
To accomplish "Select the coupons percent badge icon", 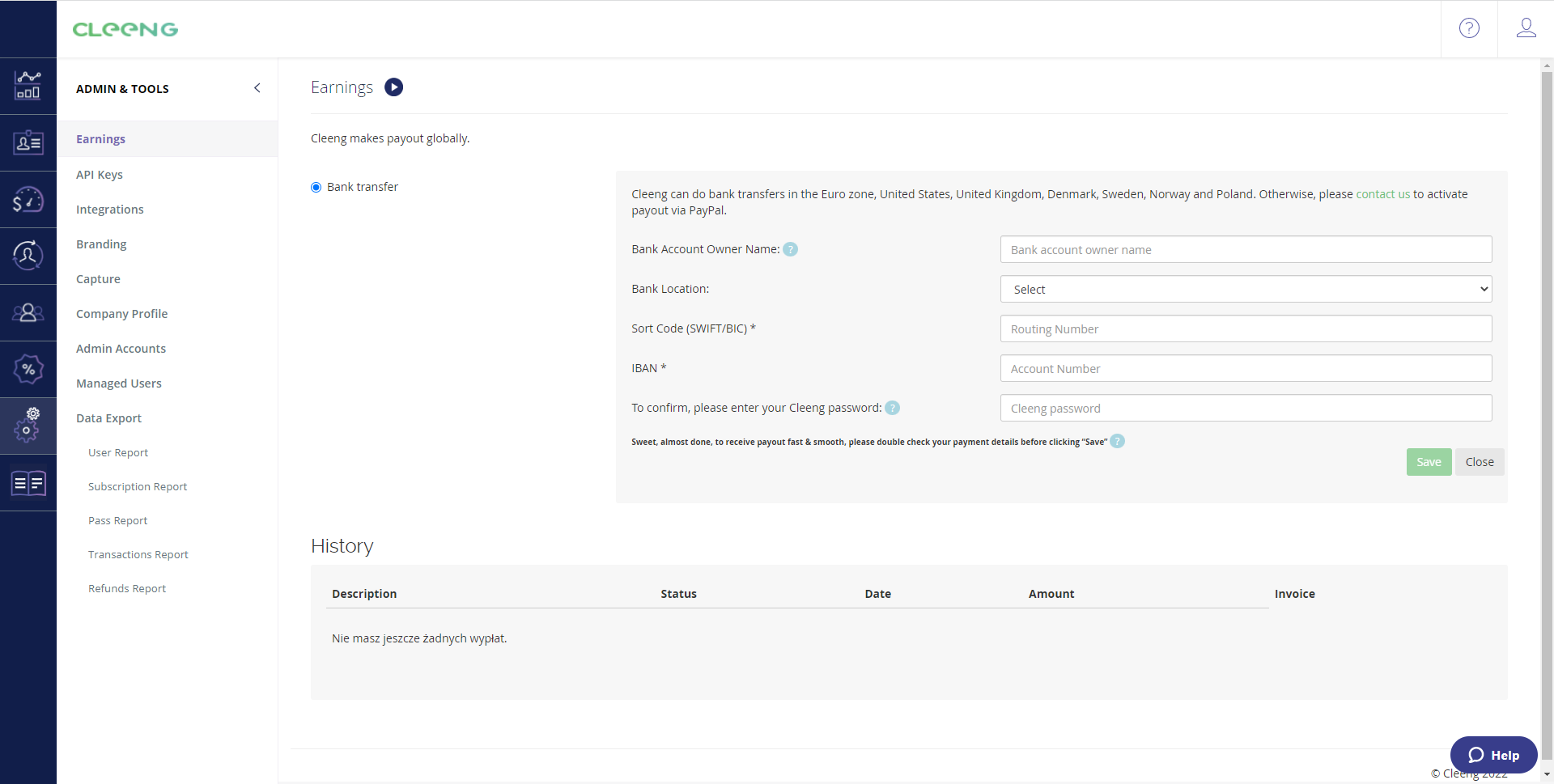I will (x=28, y=369).
